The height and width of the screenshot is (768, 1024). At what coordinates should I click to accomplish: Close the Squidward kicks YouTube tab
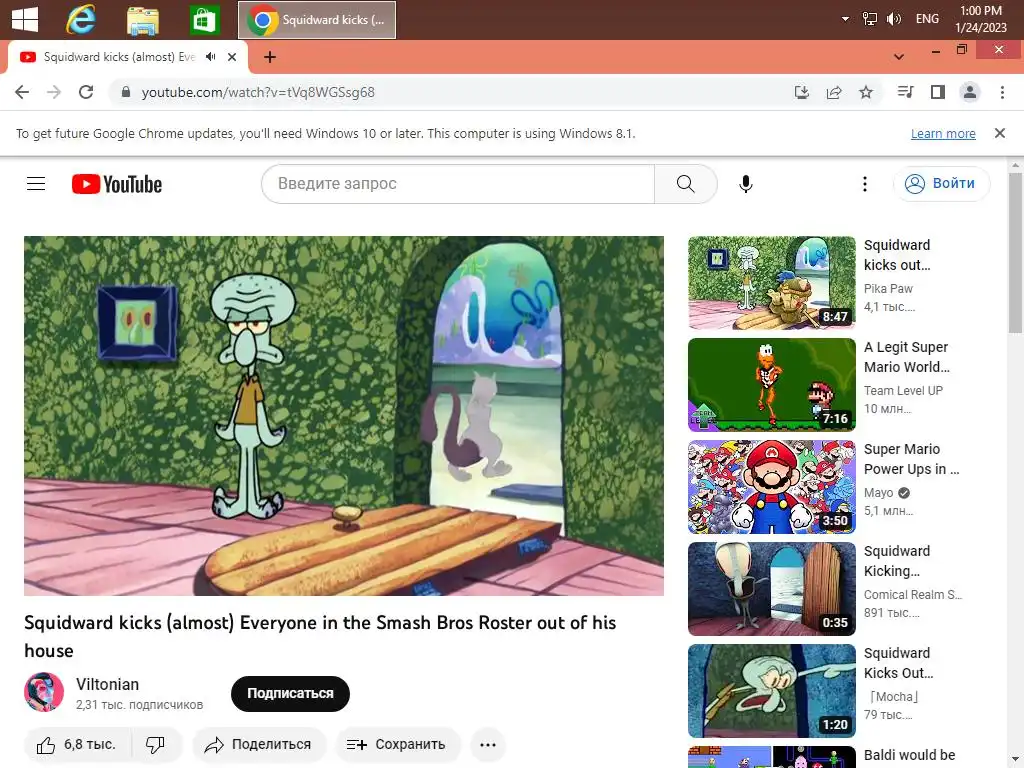coord(232,57)
